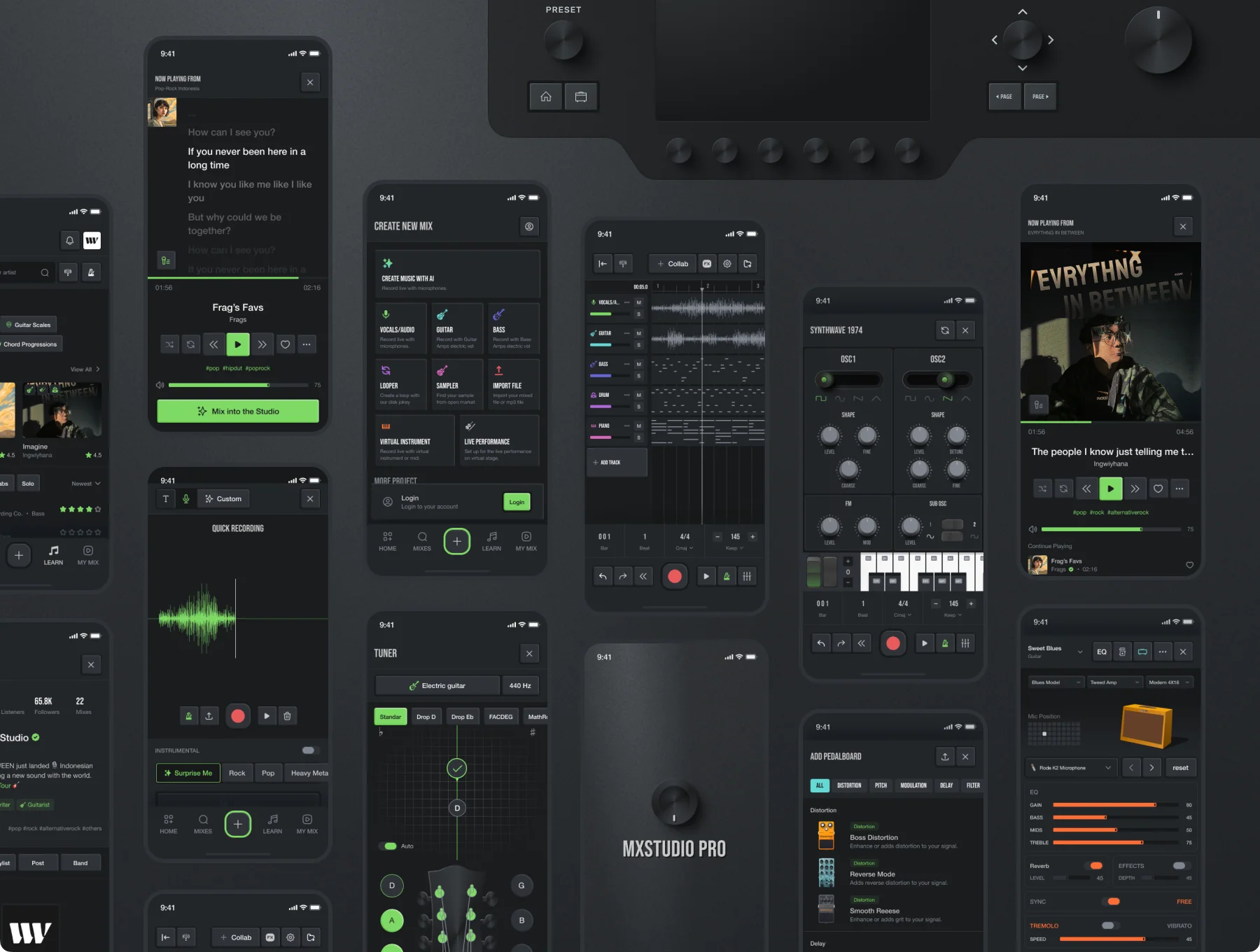Switch to the Modulation tab in Add Pedalboard
The image size is (1260, 952).
pos(913,785)
